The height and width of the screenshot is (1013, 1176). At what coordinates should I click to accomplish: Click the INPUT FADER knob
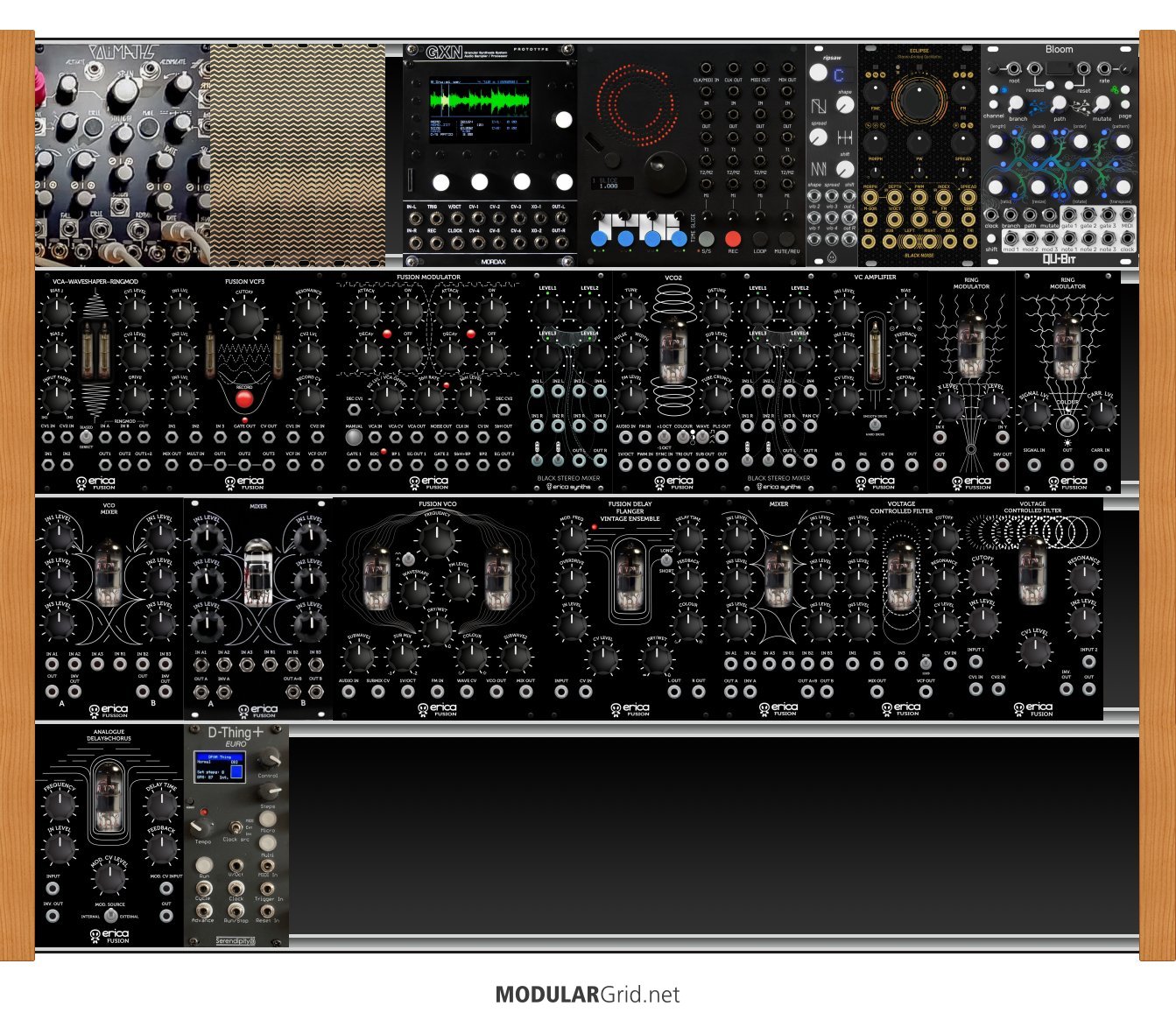point(57,398)
